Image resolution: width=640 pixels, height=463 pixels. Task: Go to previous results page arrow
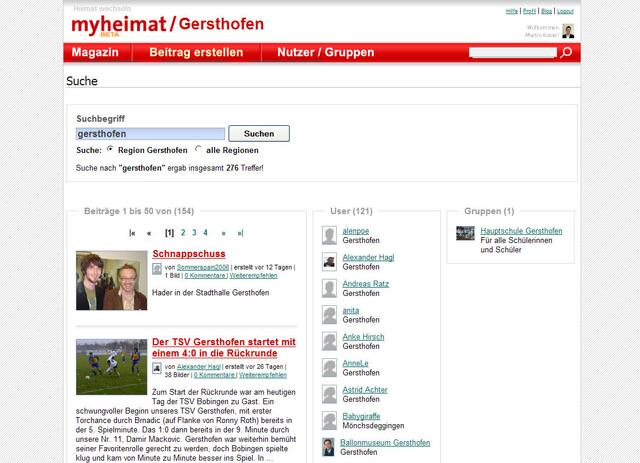pyautogui.click(x=149, y=233)
